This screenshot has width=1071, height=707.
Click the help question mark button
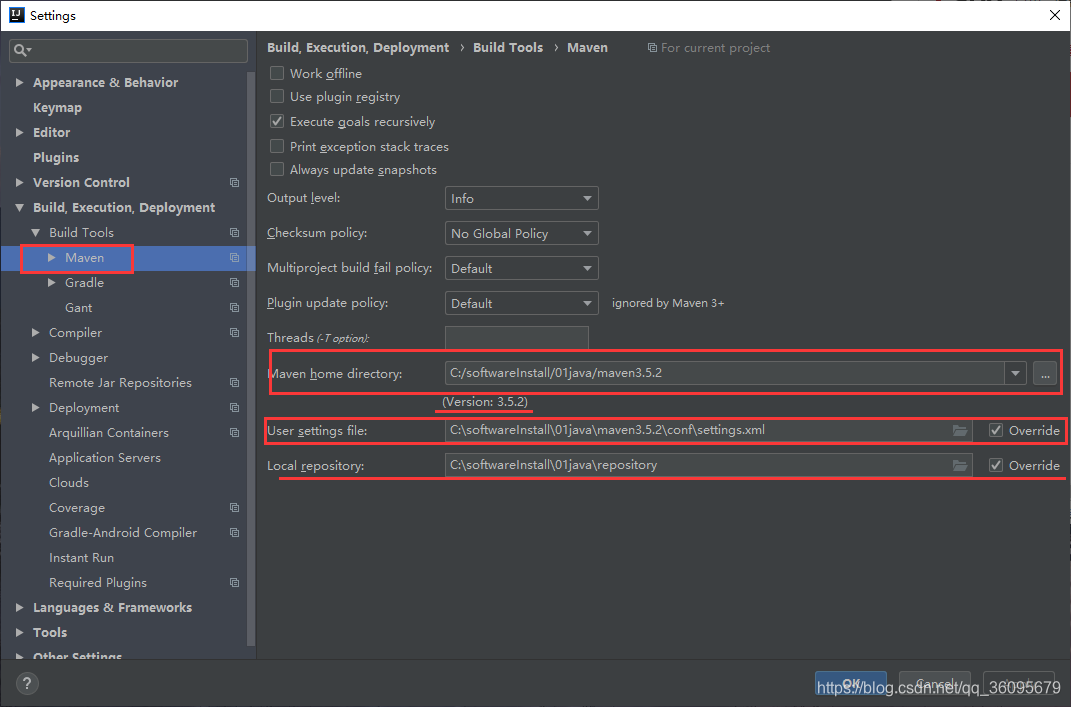[x=27, y=683]
